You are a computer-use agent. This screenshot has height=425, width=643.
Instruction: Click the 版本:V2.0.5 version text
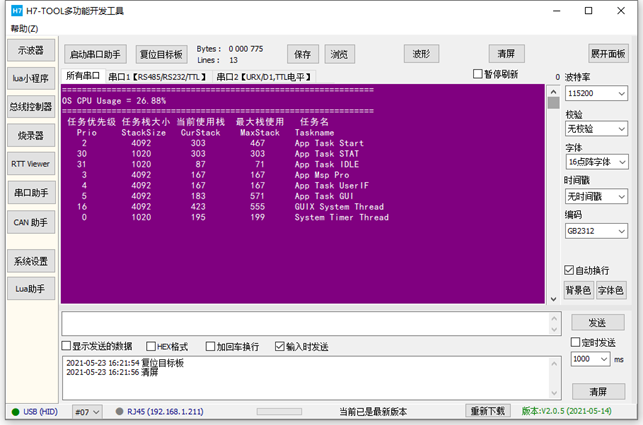coord(566,411)
